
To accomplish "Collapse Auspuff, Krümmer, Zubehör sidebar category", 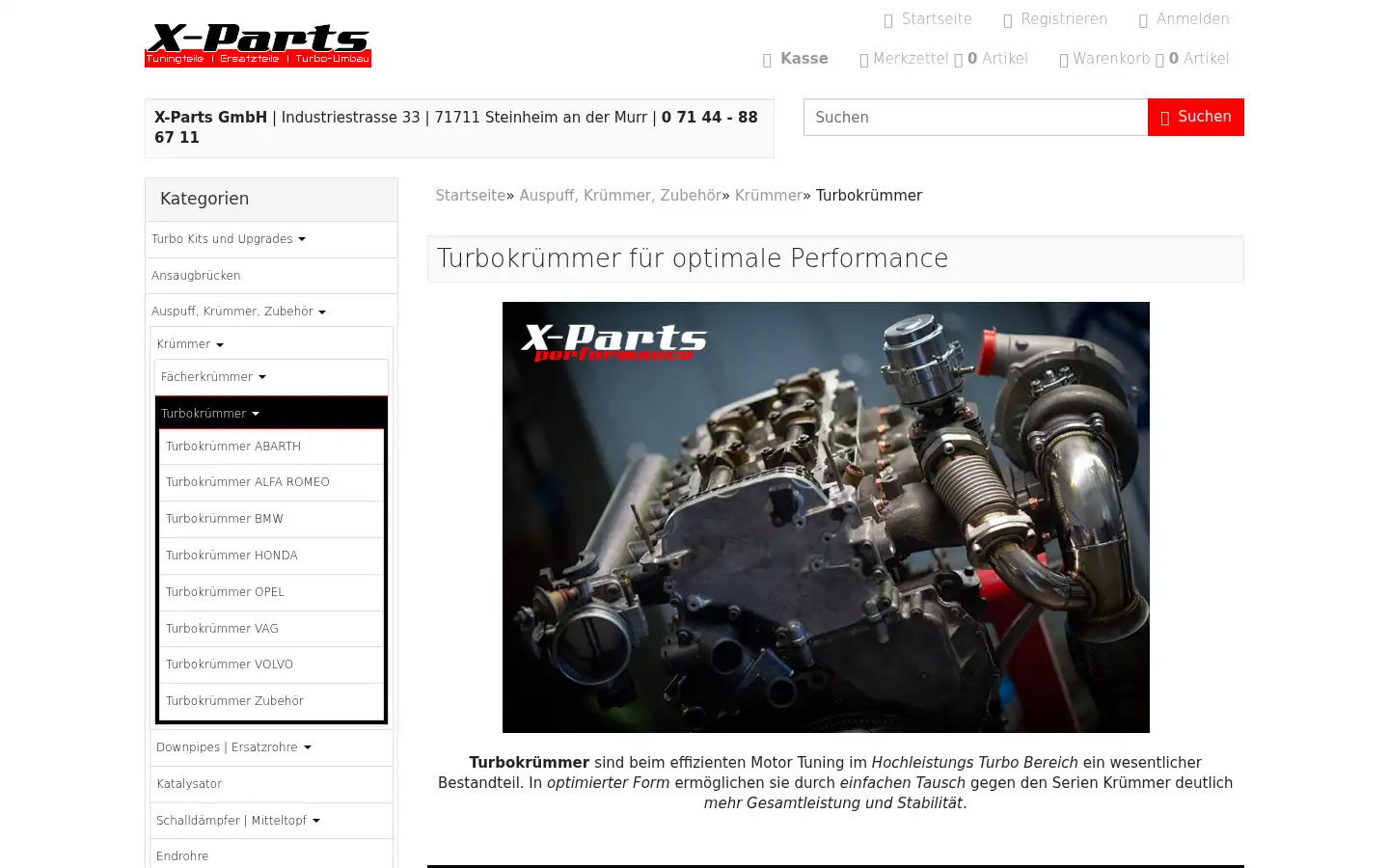I will (271, 312).
